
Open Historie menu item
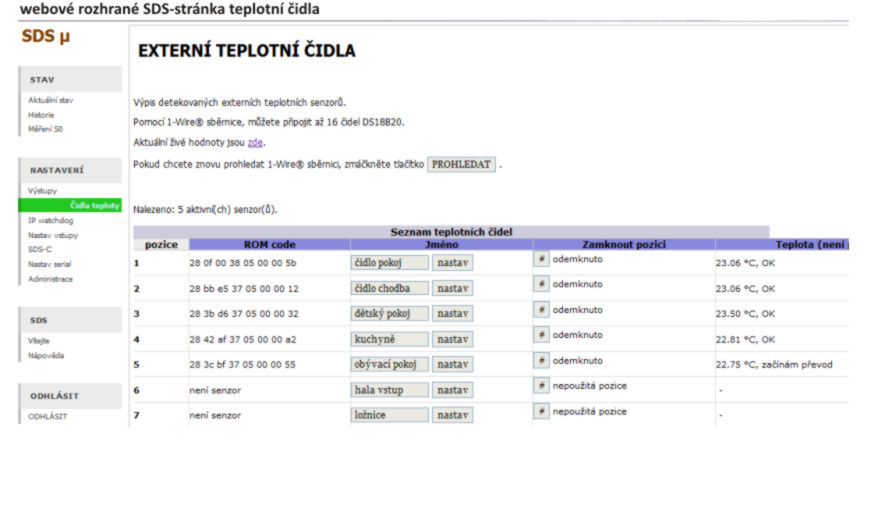(41, 115)
